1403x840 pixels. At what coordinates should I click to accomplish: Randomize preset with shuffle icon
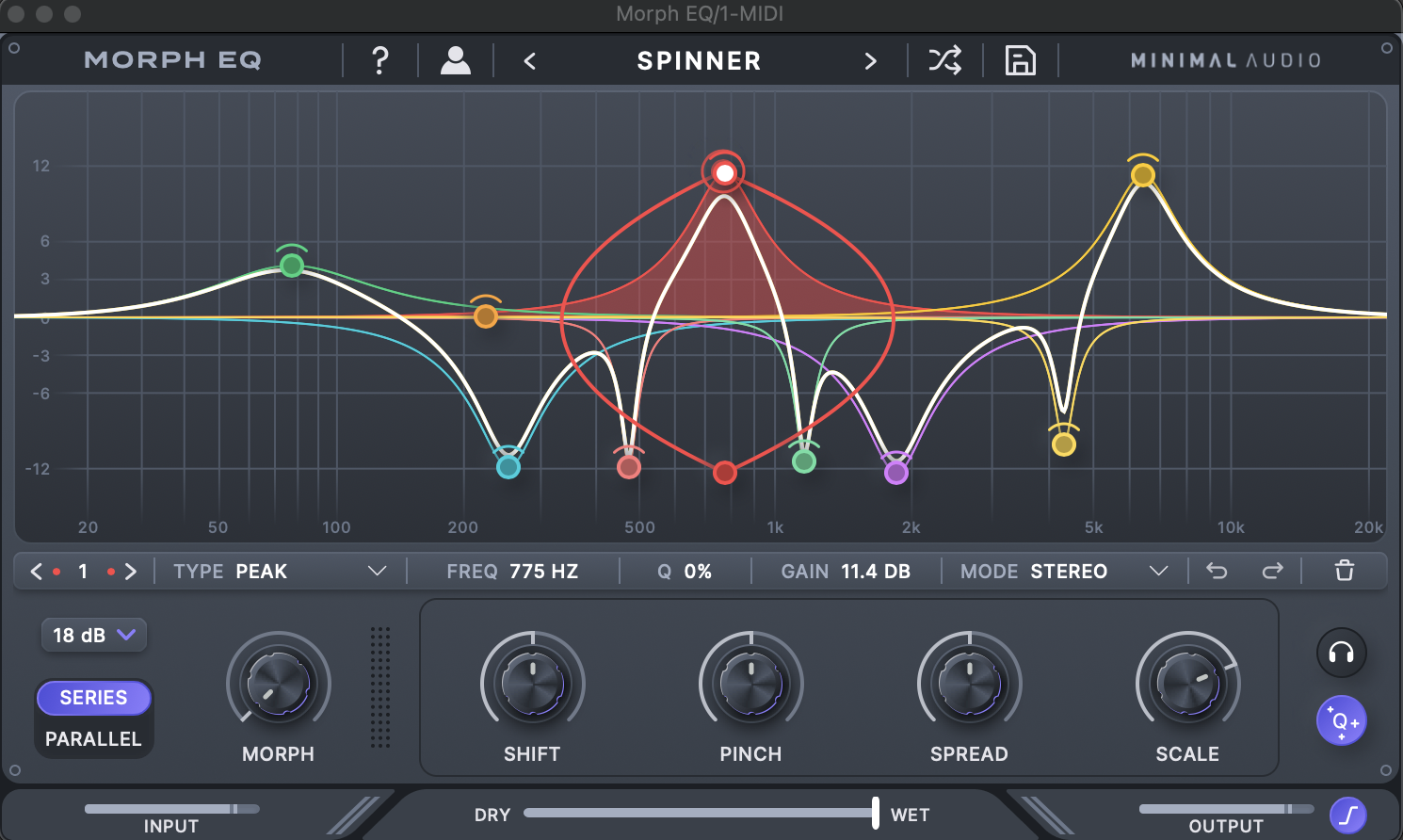tap(944, 60)
